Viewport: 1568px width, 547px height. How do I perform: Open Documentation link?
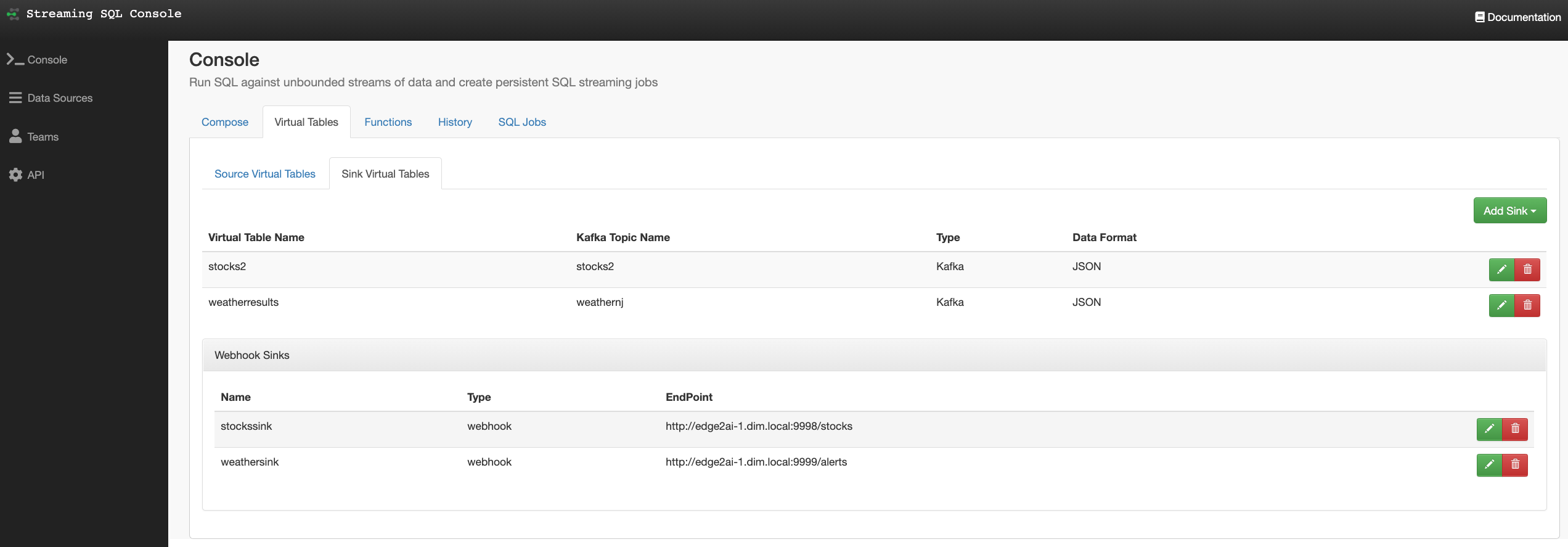coord(1517,17)
